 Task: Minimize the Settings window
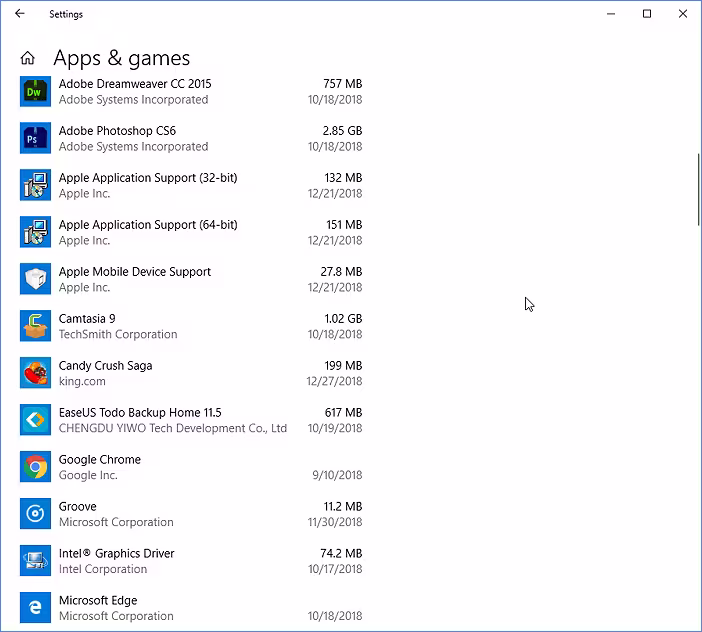[x=611, y=14]
